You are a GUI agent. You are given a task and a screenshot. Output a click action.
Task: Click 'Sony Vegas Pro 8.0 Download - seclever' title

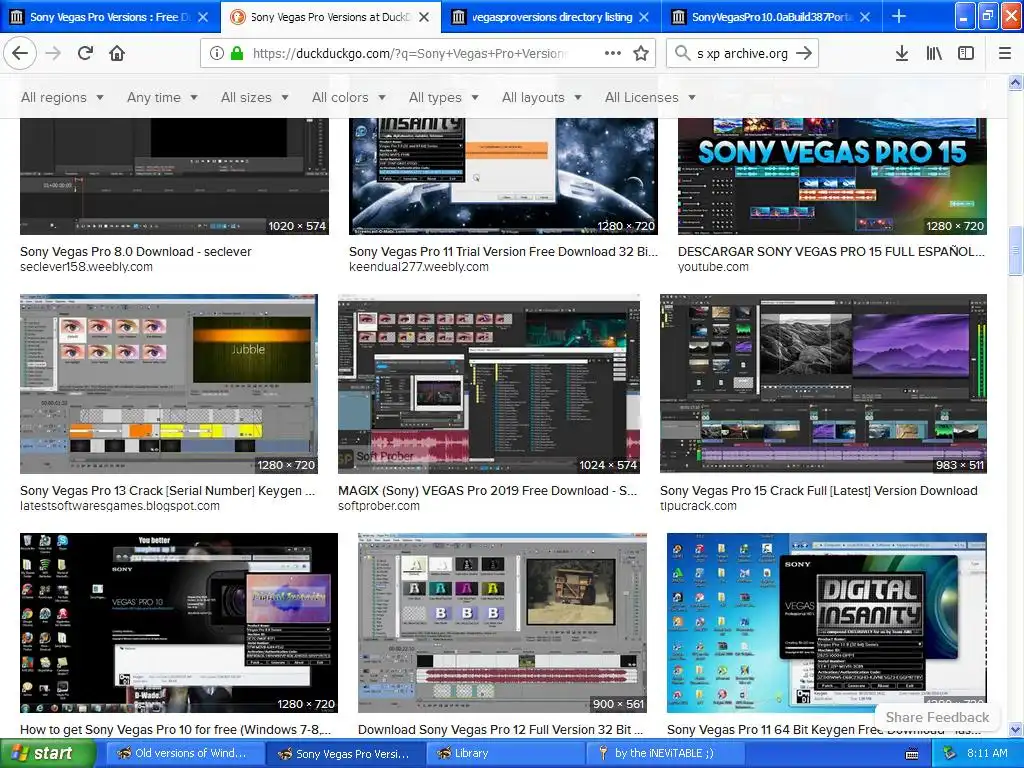(x=135, y=251)
